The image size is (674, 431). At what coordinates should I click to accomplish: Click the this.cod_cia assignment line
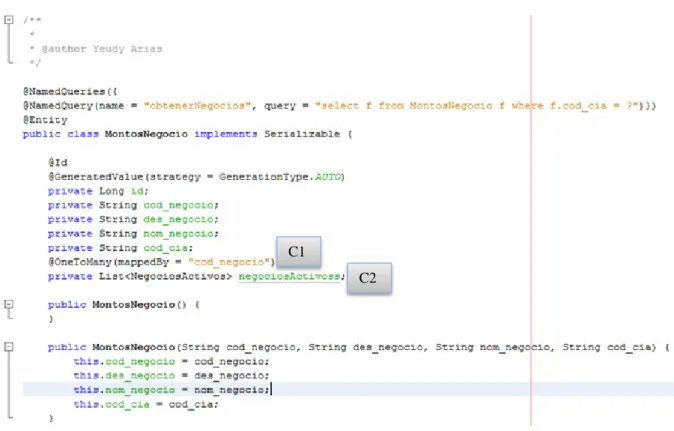coord(146,404)
